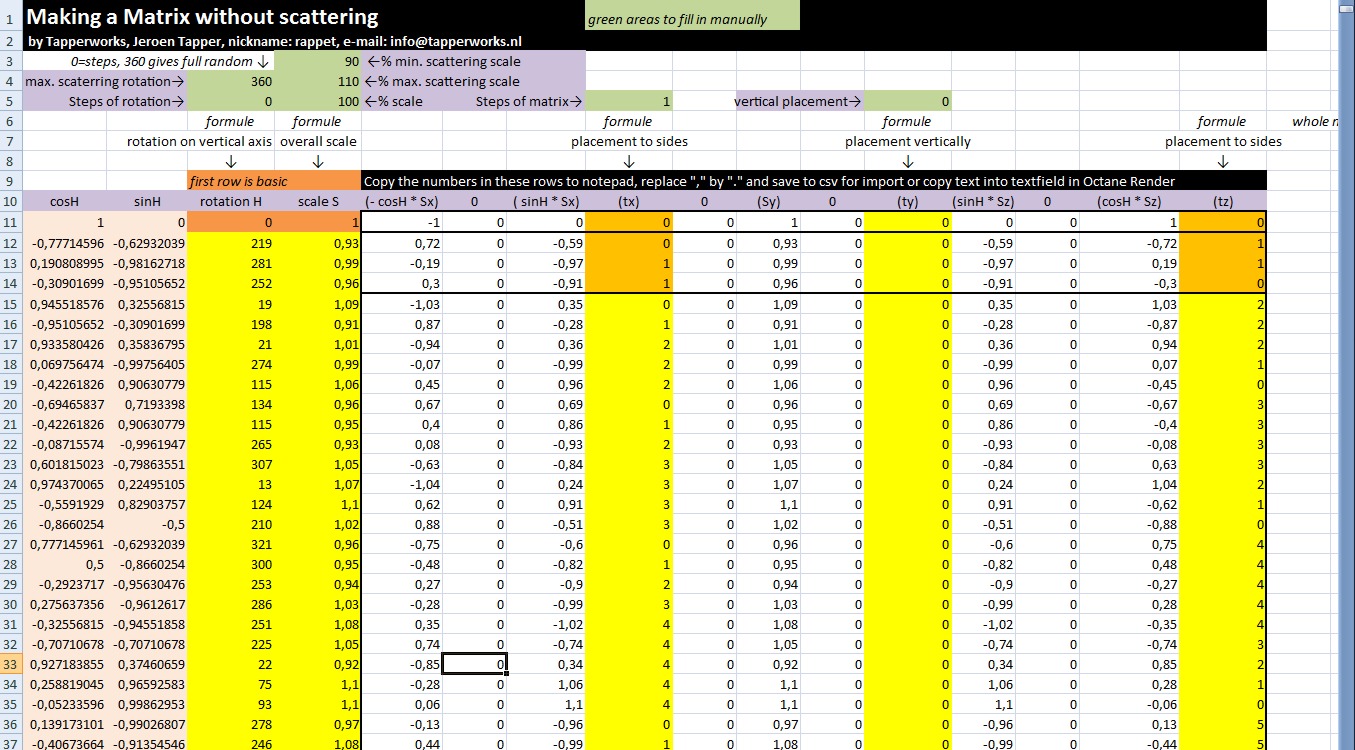The height and width of the screenshot is (750, 1355).
Task: Select the '% max. scattering scale' label
Action: coord(442,81)
